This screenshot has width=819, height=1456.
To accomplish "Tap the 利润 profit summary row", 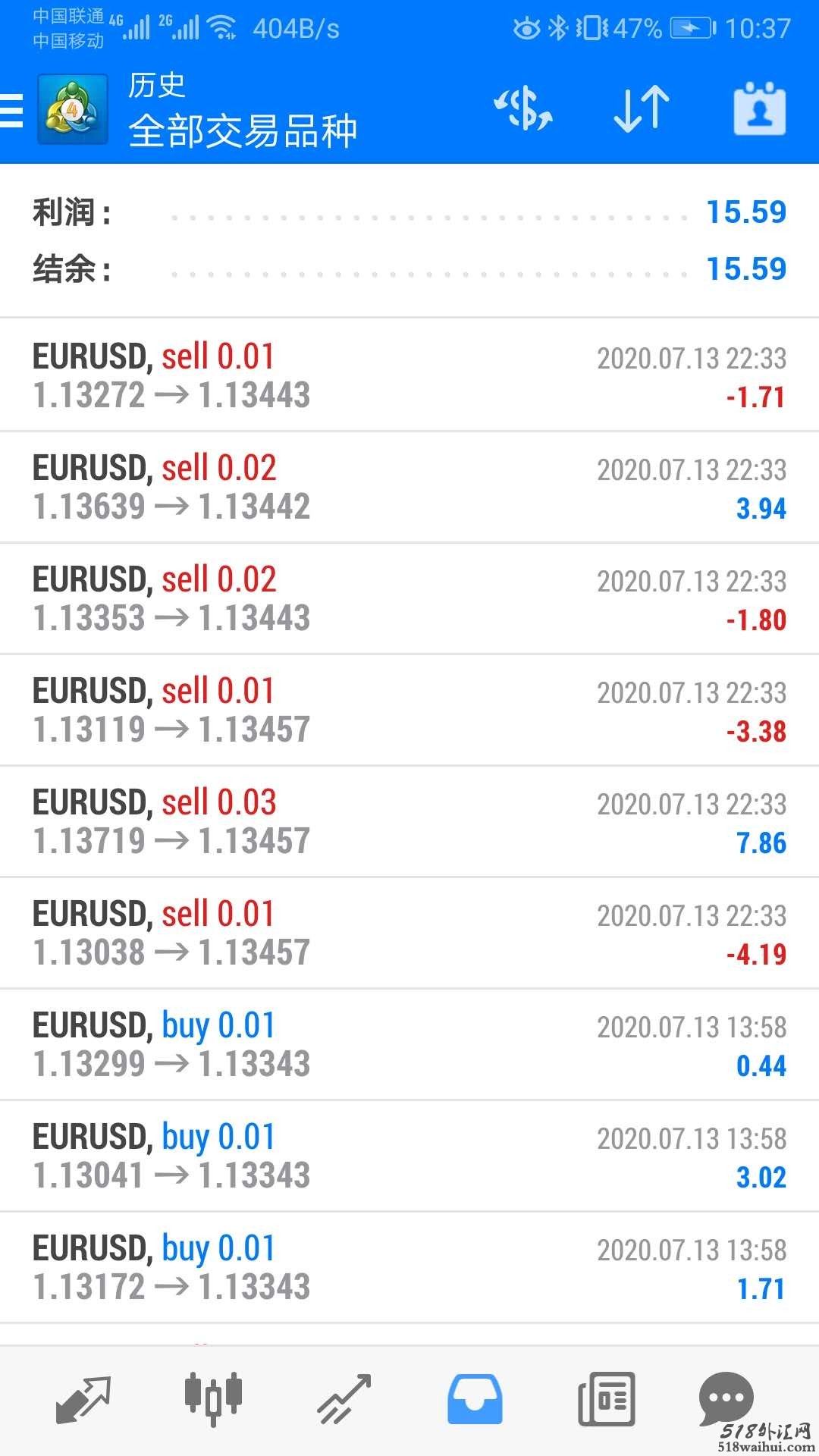I will coord(409,212).
